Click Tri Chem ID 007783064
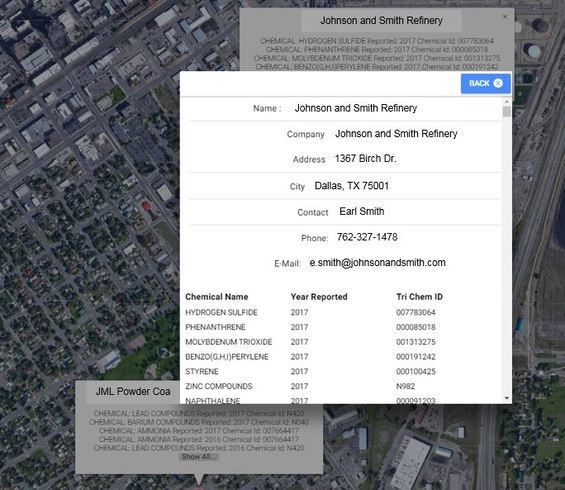 click(x=416, y=312)
